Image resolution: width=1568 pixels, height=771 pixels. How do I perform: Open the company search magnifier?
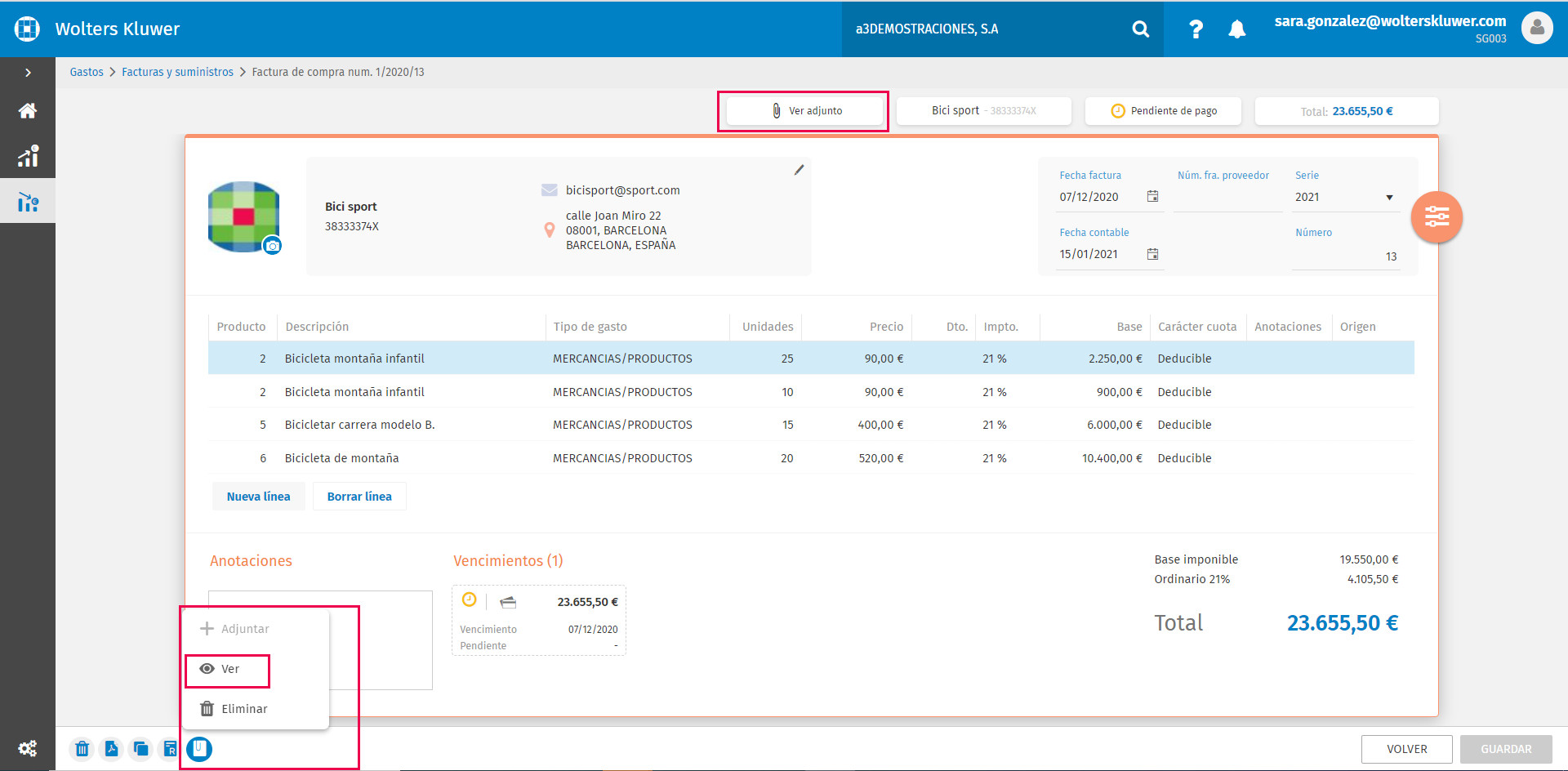pyautogui.click(x=1141, y=29)
